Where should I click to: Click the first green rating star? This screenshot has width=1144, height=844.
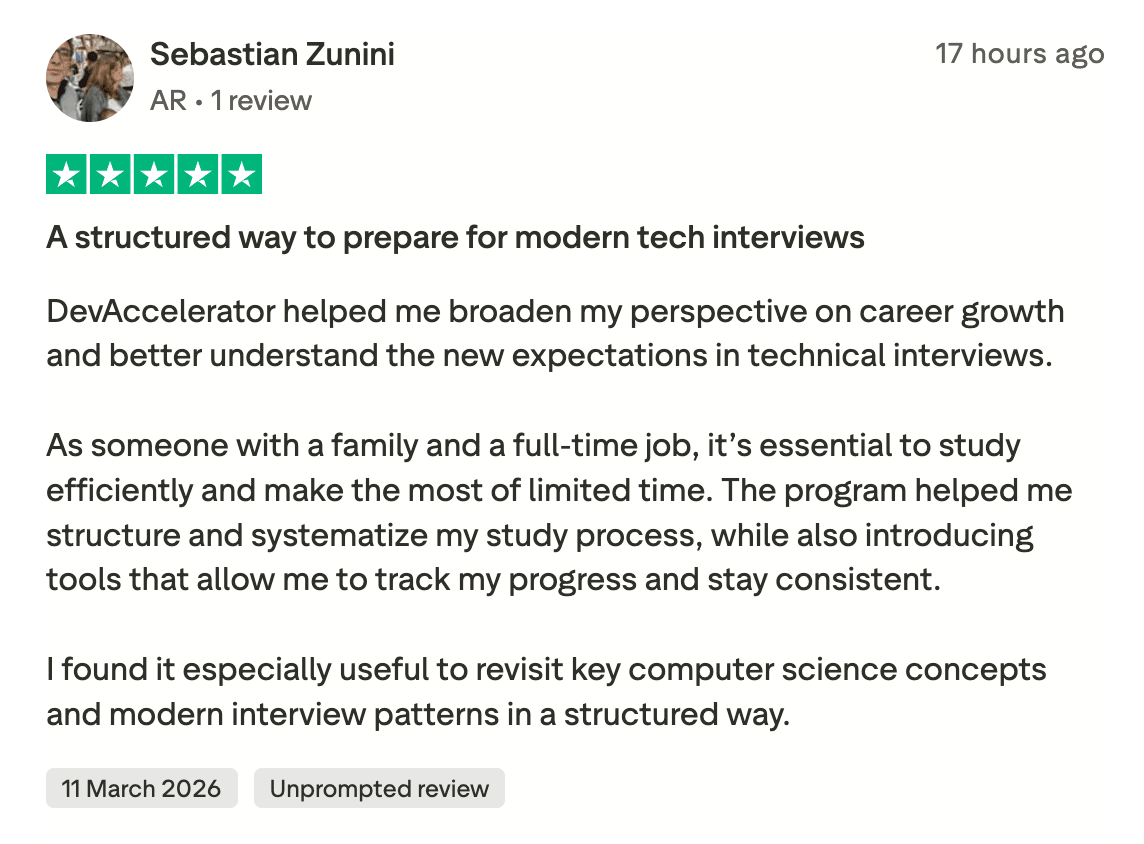click(x=67, y=175)
